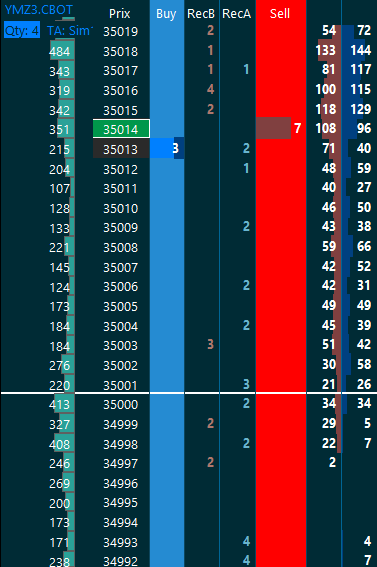Click ask volume 66 at 35008

point(364,246)
